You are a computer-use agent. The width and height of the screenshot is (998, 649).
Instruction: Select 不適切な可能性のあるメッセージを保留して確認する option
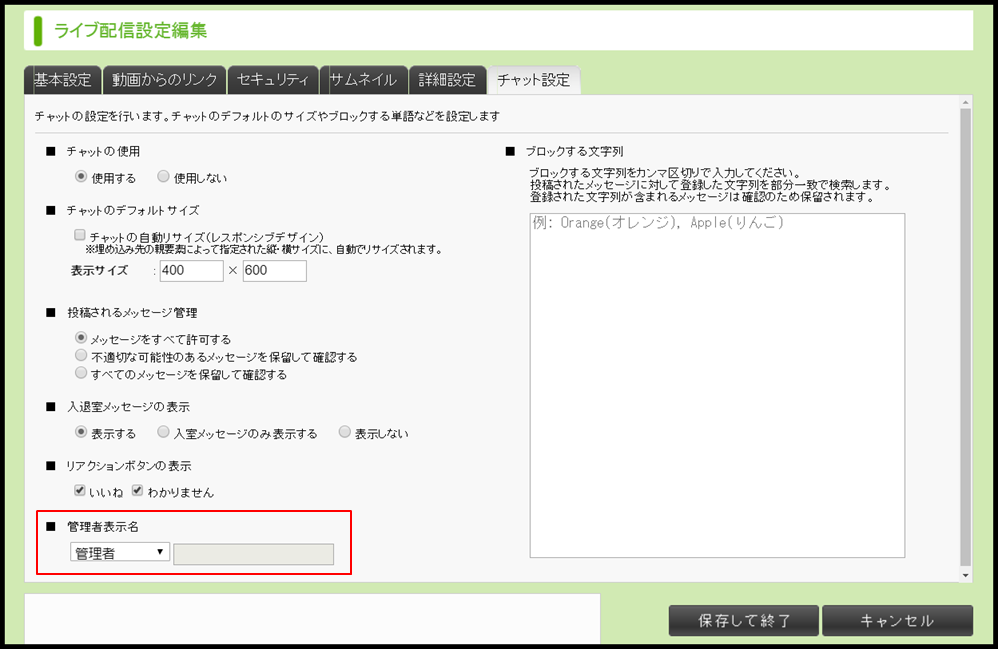81,355
